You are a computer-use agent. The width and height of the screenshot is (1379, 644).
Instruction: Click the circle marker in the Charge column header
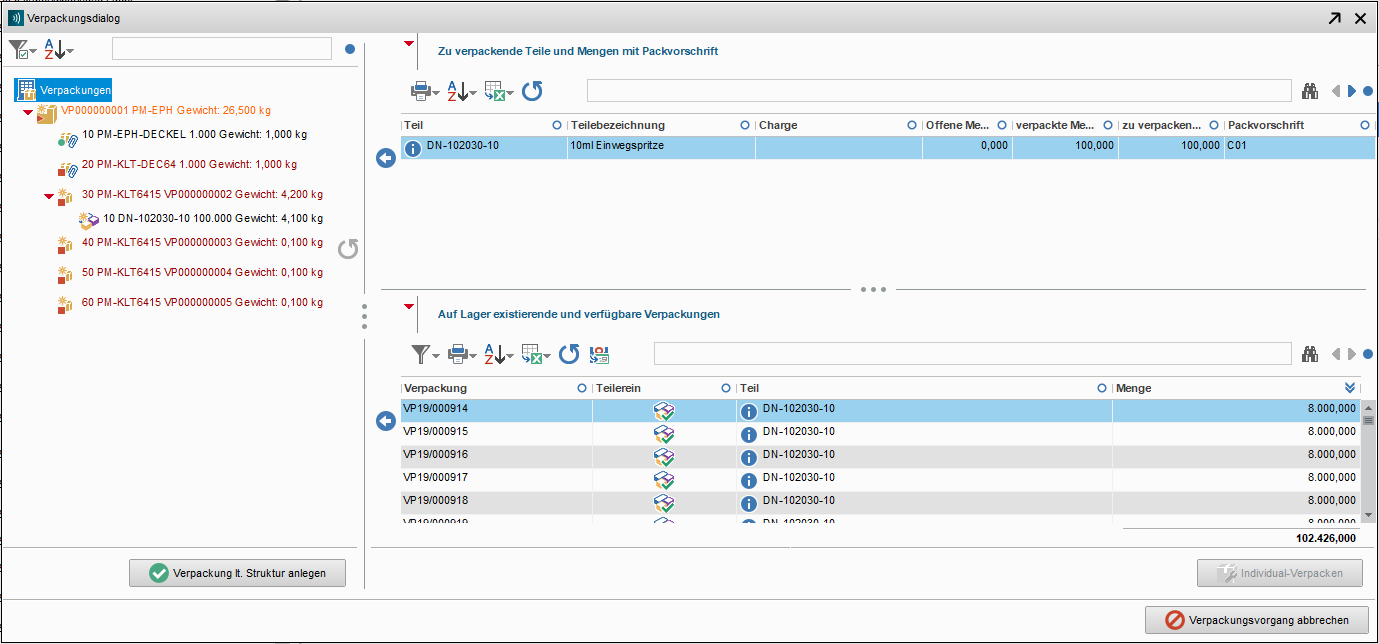[x=912, y=125]
